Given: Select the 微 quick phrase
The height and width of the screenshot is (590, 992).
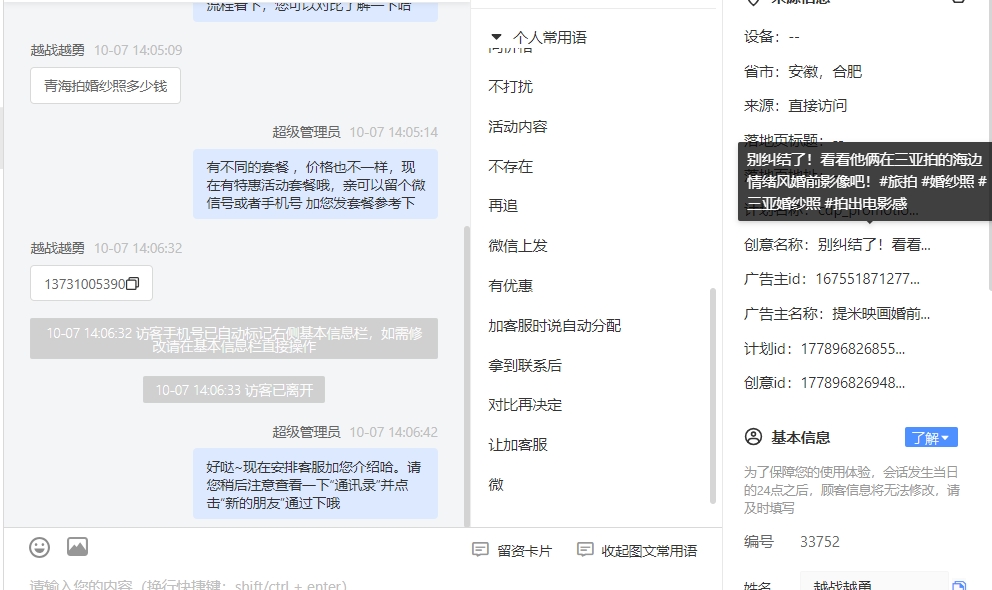Looking at the screenshot, I should (496, 484).
